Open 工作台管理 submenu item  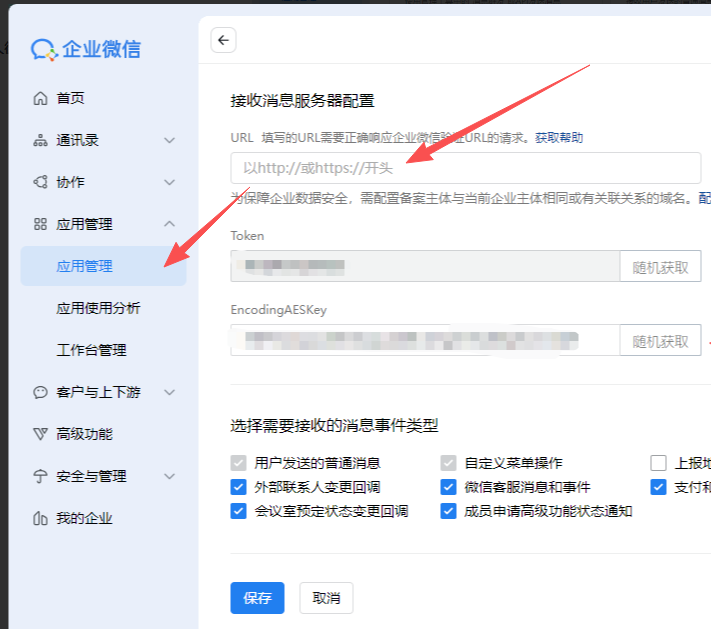[92, 350]
